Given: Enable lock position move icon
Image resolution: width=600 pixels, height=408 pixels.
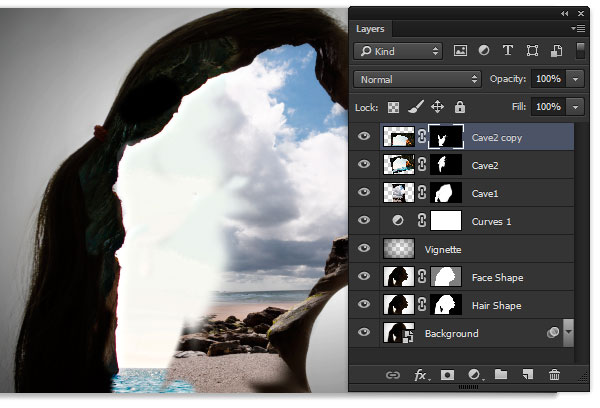Looking at the screenshot, I should 437,107.
